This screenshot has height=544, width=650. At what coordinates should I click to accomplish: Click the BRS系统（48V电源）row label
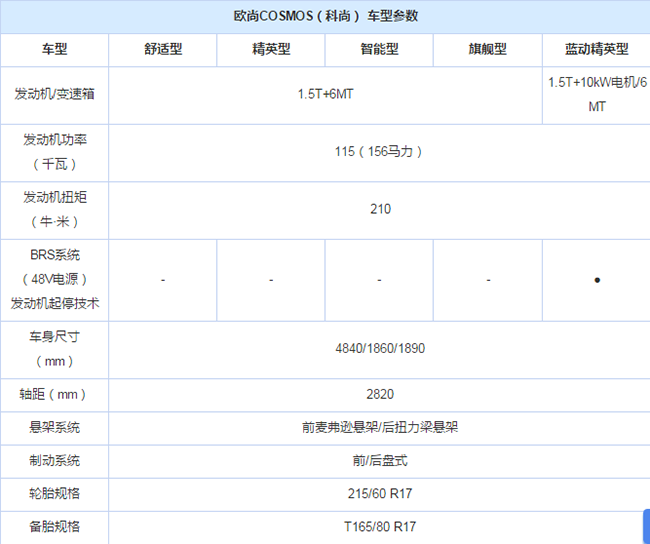click(54, 279)
